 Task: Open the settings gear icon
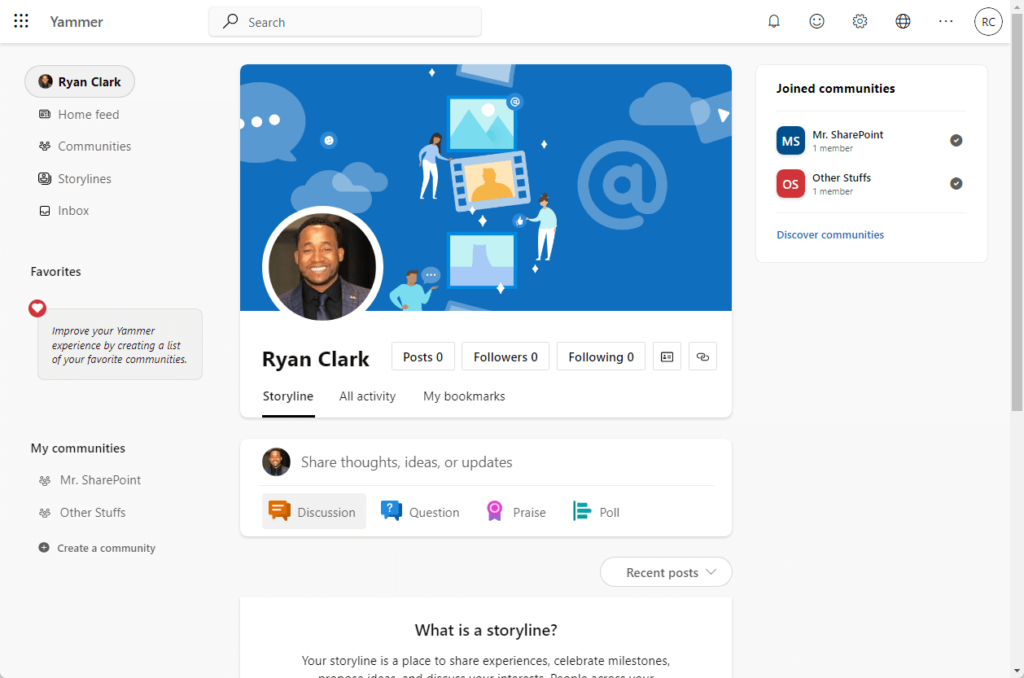[x=859, y=22]
